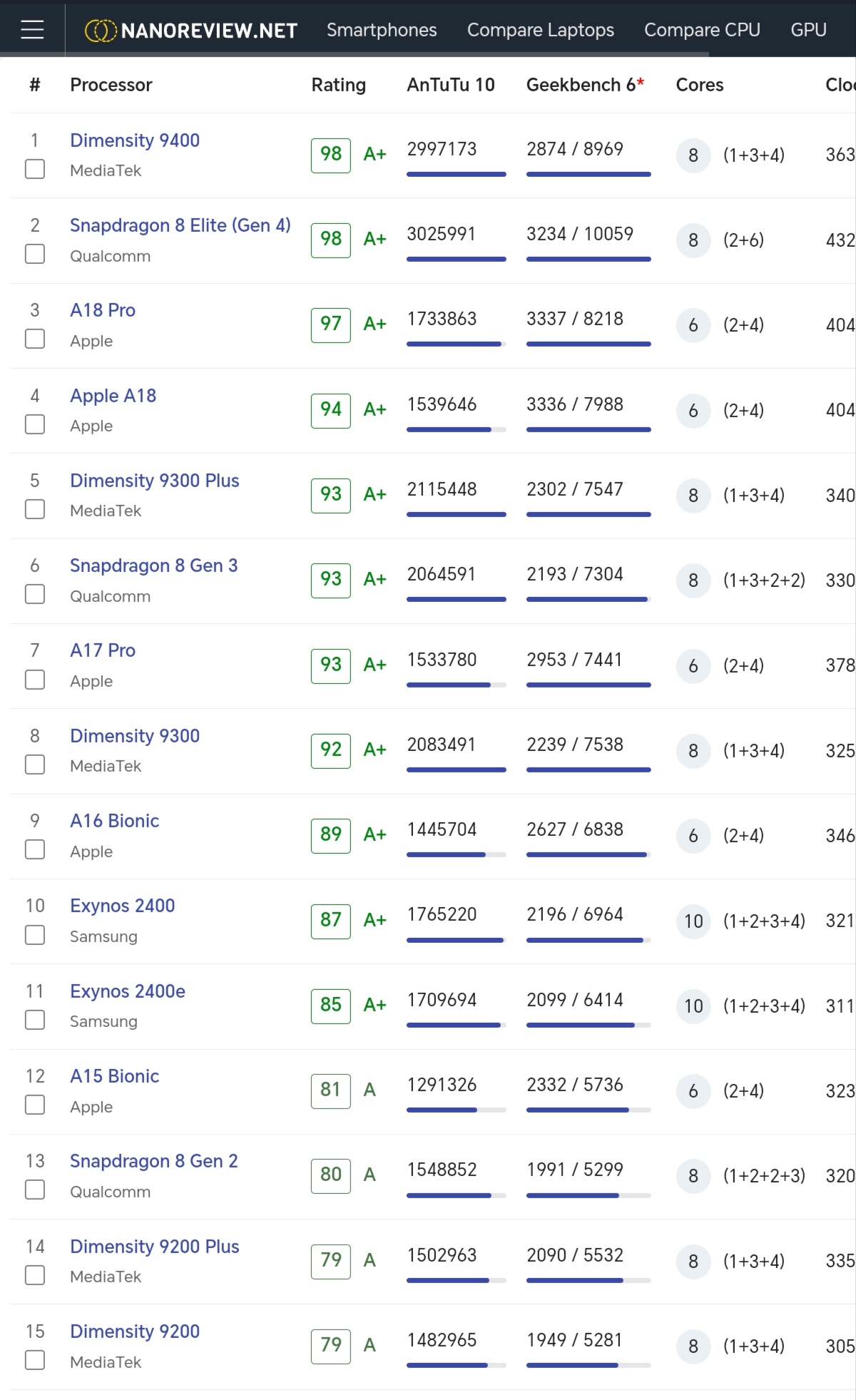The width and height of the screenshot is (856, 1400).
Task: Check Dimensity 9200 Plus checkbox
Action: (x=35, y=1275)
